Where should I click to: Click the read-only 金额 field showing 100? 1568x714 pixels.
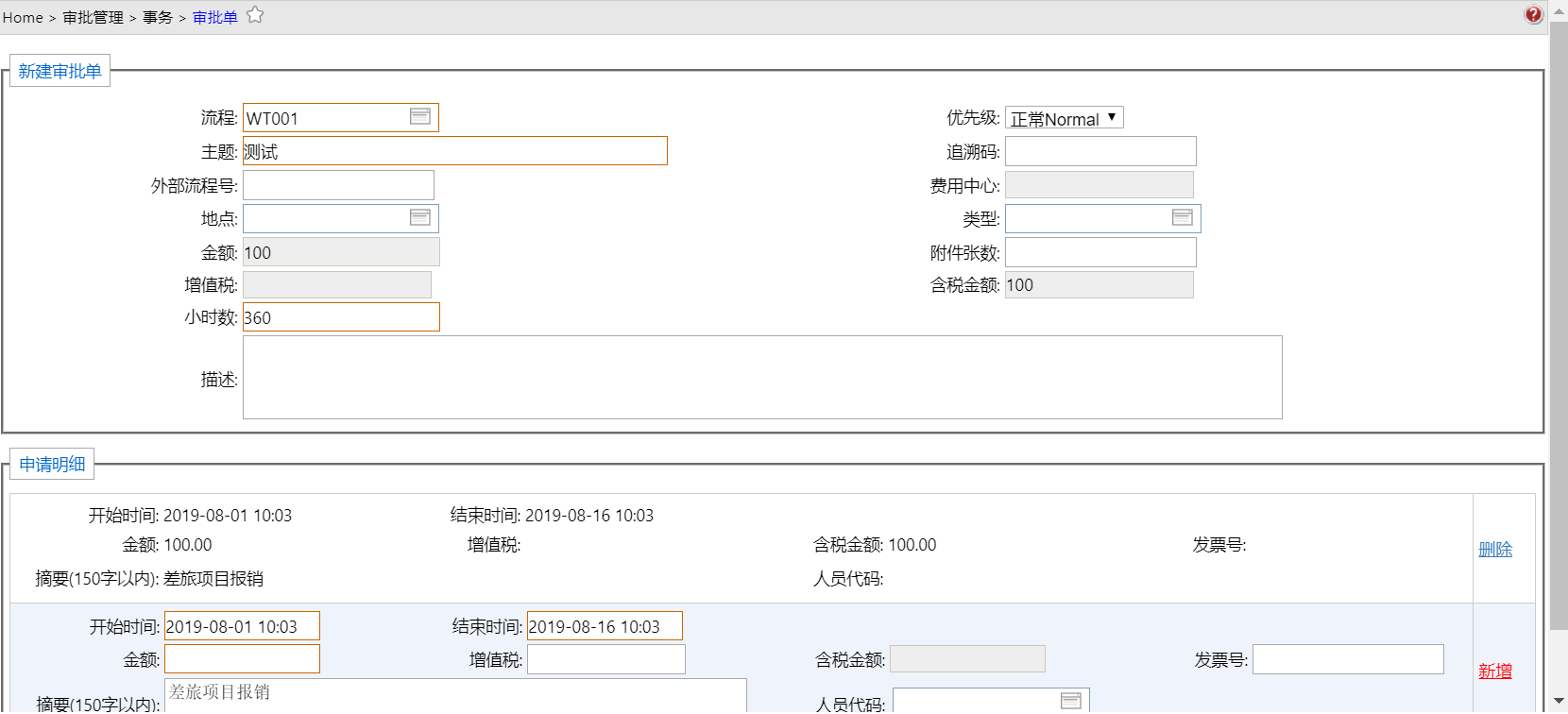point(341,252)
